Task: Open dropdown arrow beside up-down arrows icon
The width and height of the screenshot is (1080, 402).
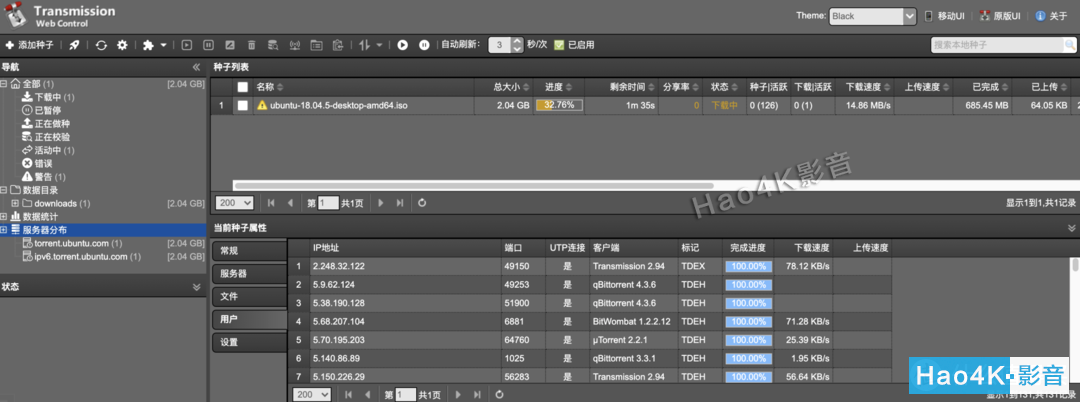Action: pyautogui.click(x=380, y=45)
